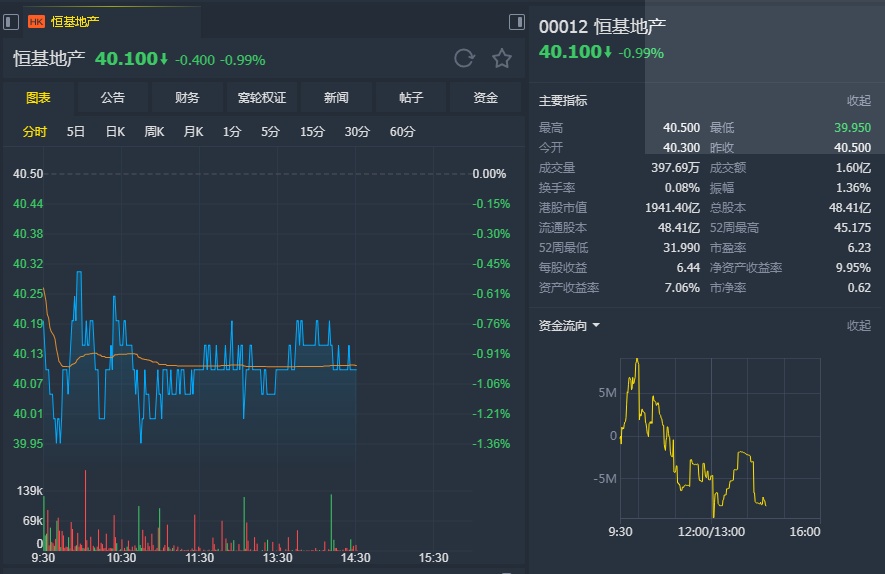The image size is (885, 574).
Task: Toggle the left sidebar panel icon
Action: tap(11, 21)
